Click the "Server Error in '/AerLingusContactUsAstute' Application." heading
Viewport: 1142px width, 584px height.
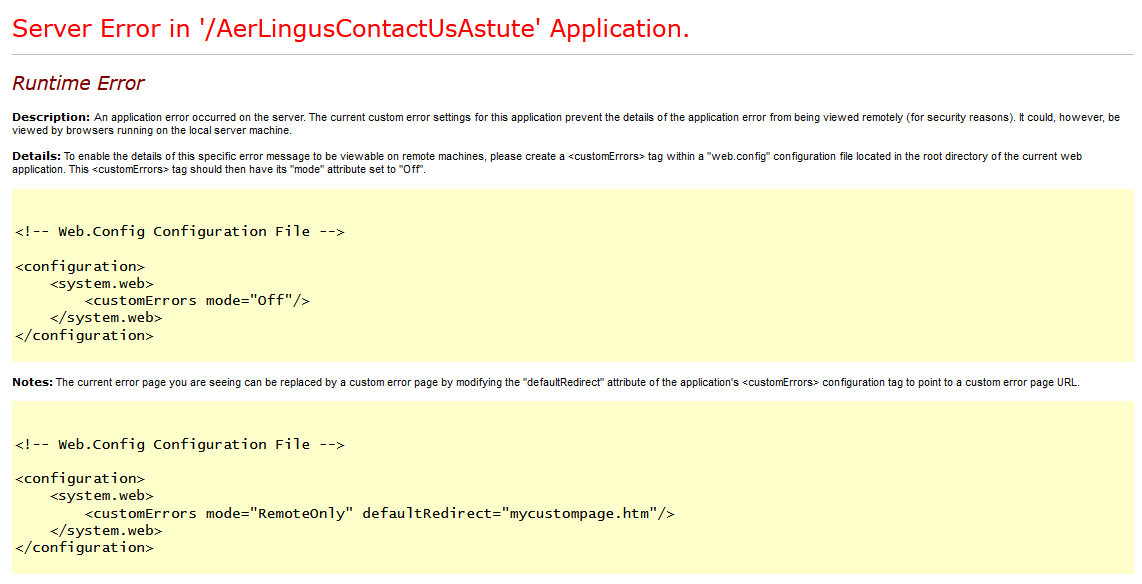coord(350,28)
